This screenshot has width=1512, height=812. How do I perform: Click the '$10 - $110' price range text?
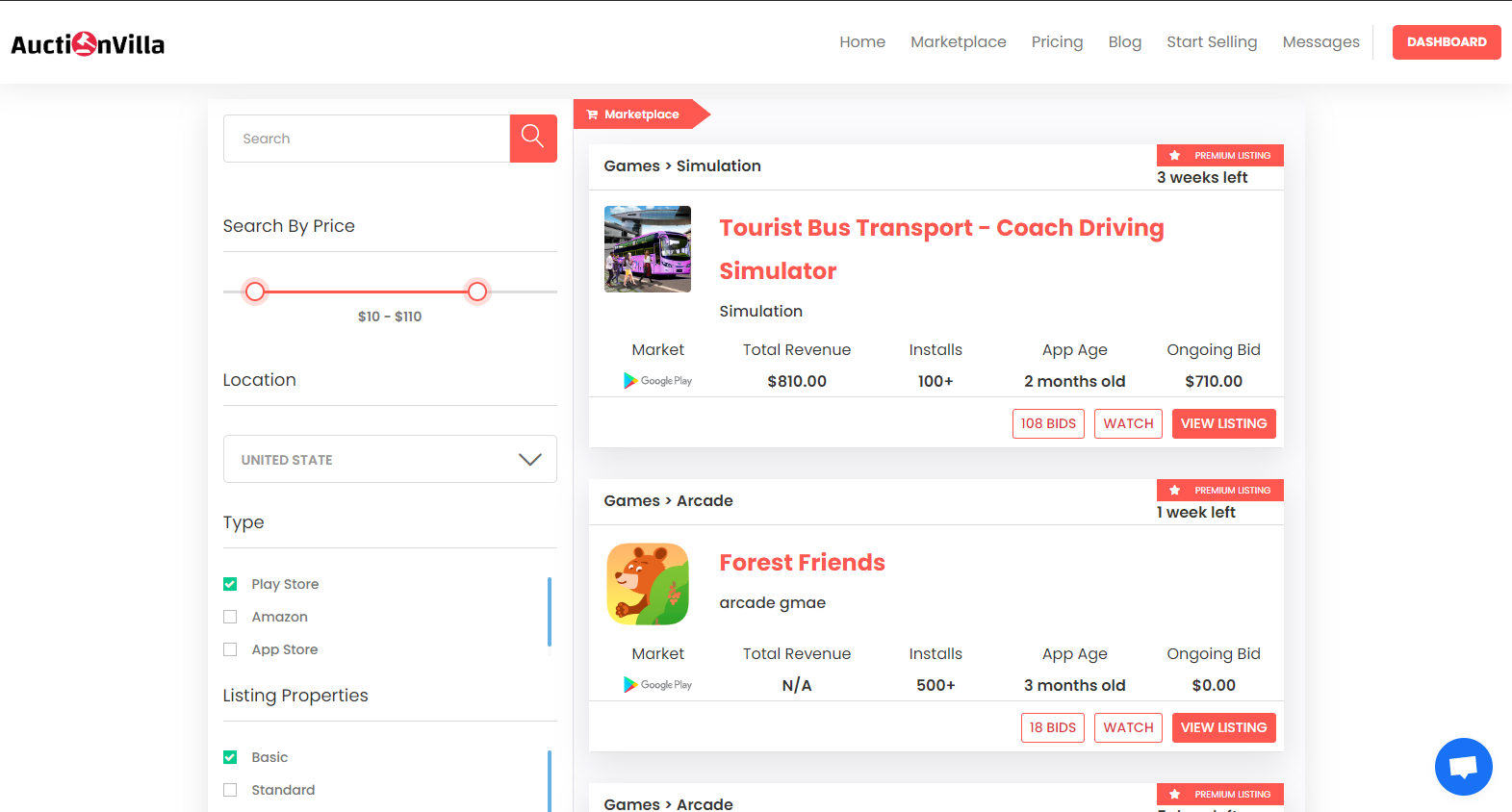[390, 317]
